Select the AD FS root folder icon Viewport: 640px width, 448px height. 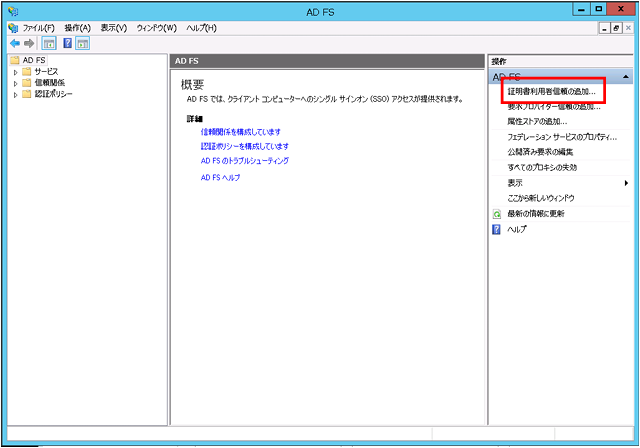15,60
